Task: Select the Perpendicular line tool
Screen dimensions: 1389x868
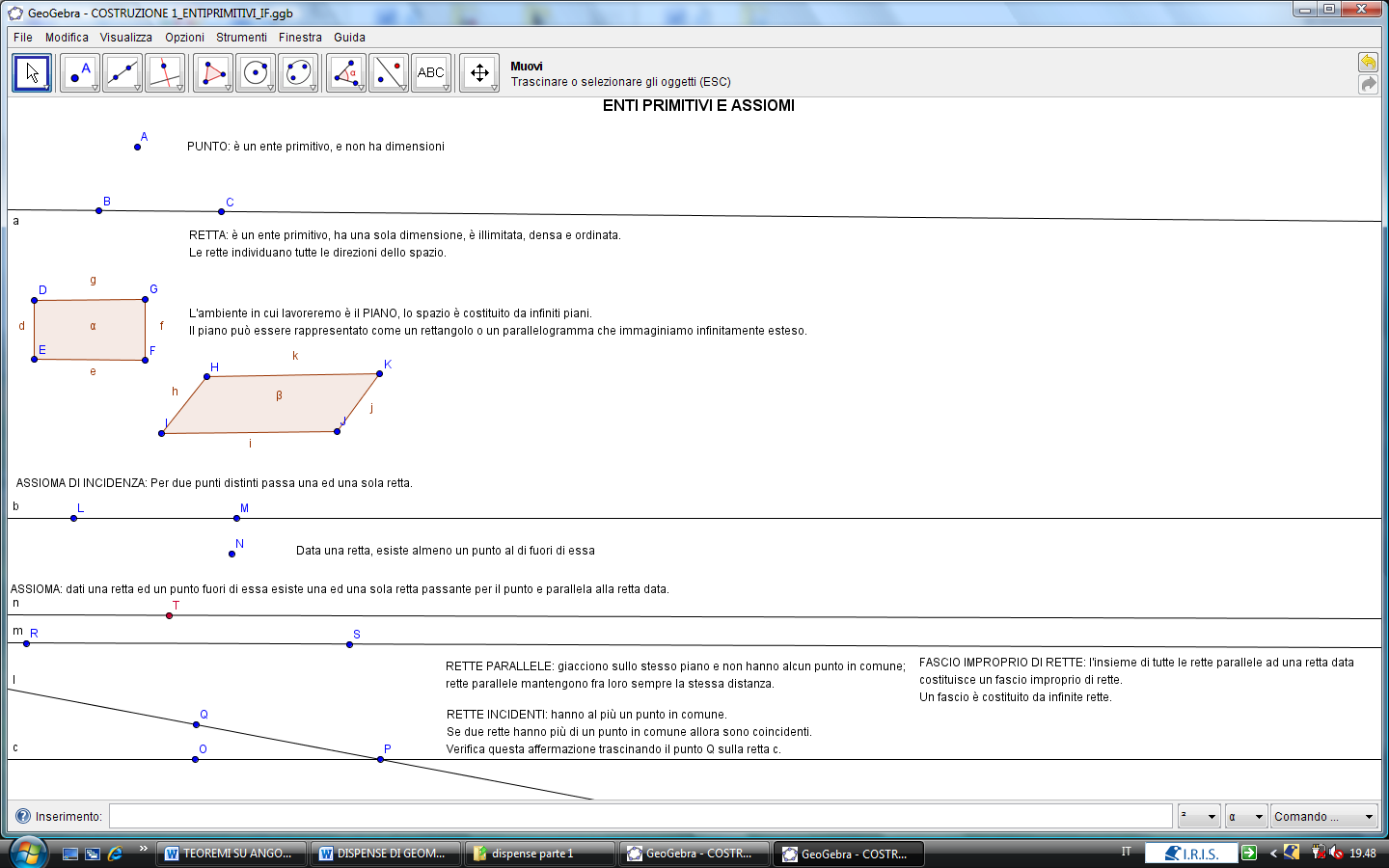Action: pos(165,72)
